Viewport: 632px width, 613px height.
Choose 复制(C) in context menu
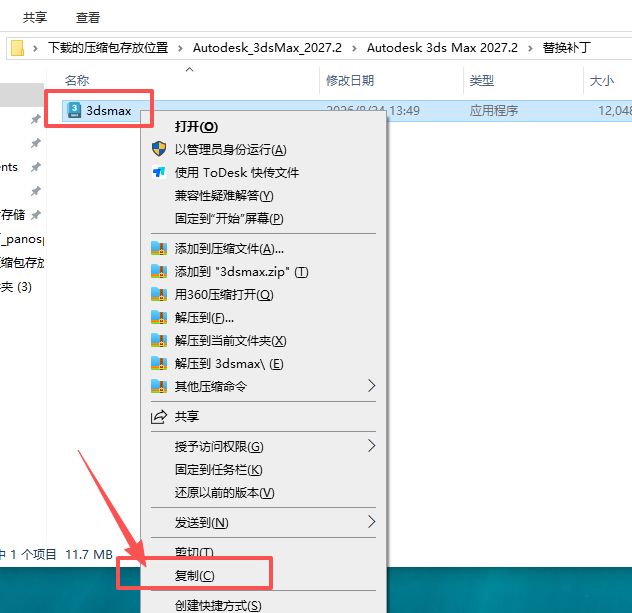point(263,576)
